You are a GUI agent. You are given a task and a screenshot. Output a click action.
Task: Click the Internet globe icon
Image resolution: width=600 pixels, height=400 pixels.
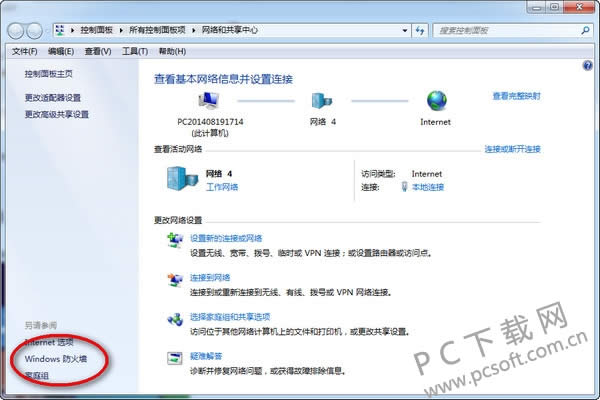click(437, 101)
